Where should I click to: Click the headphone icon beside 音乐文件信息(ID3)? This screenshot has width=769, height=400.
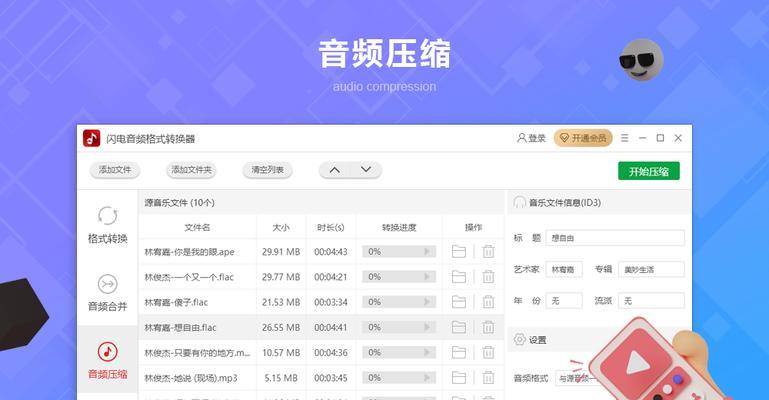click(519, 202)
